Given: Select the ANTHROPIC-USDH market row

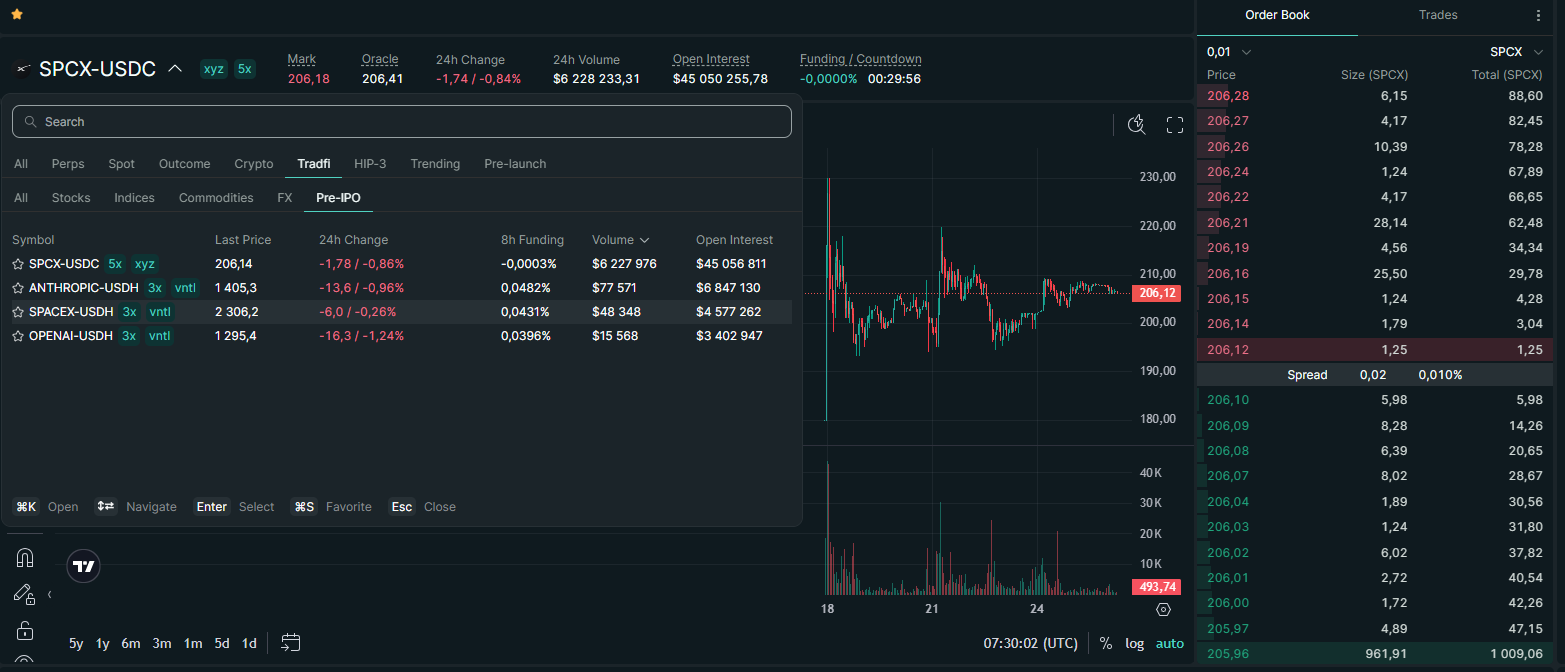Looking at the screenshot, I should [402, 288].
